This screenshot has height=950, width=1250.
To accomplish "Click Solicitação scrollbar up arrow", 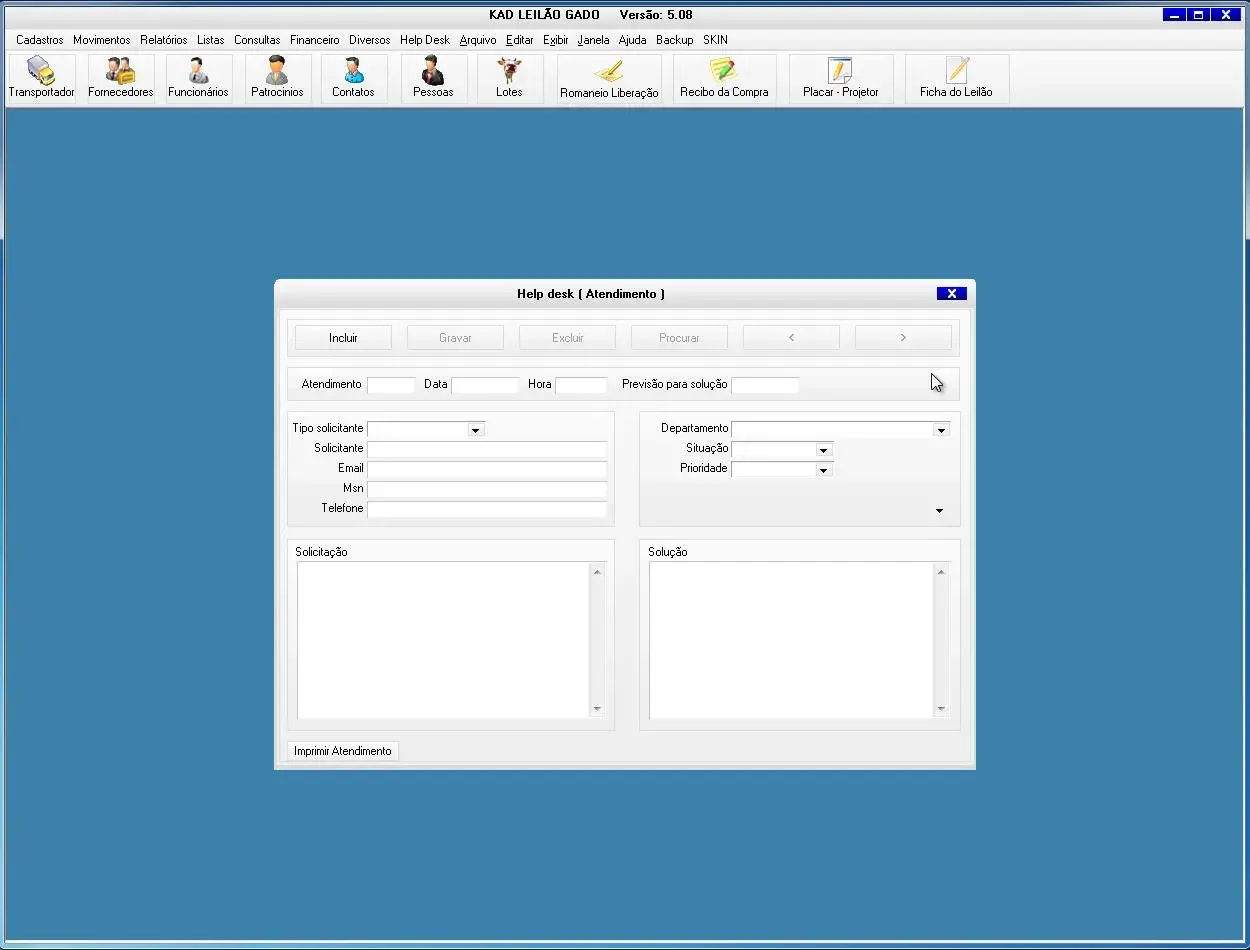I will point(597,572).
